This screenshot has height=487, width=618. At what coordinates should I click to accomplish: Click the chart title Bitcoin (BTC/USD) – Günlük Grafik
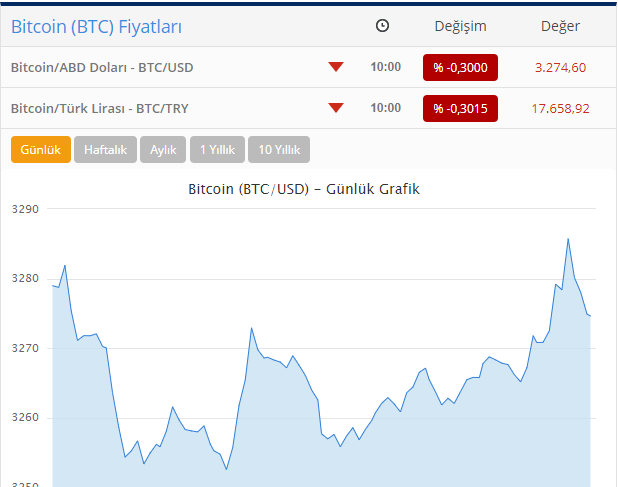tap(303, 189)
